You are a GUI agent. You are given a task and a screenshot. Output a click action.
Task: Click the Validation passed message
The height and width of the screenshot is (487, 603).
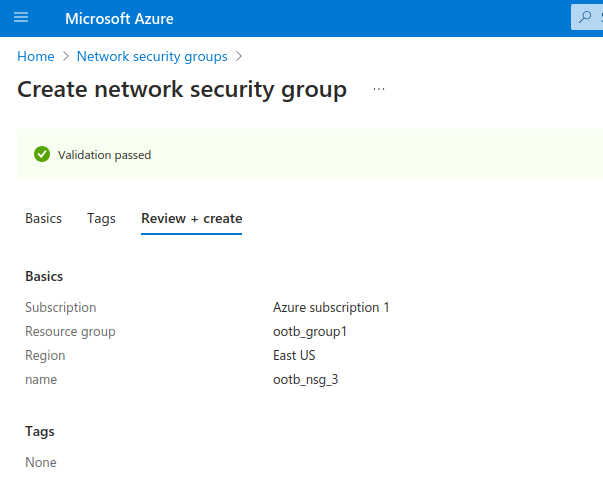(104, 155)
